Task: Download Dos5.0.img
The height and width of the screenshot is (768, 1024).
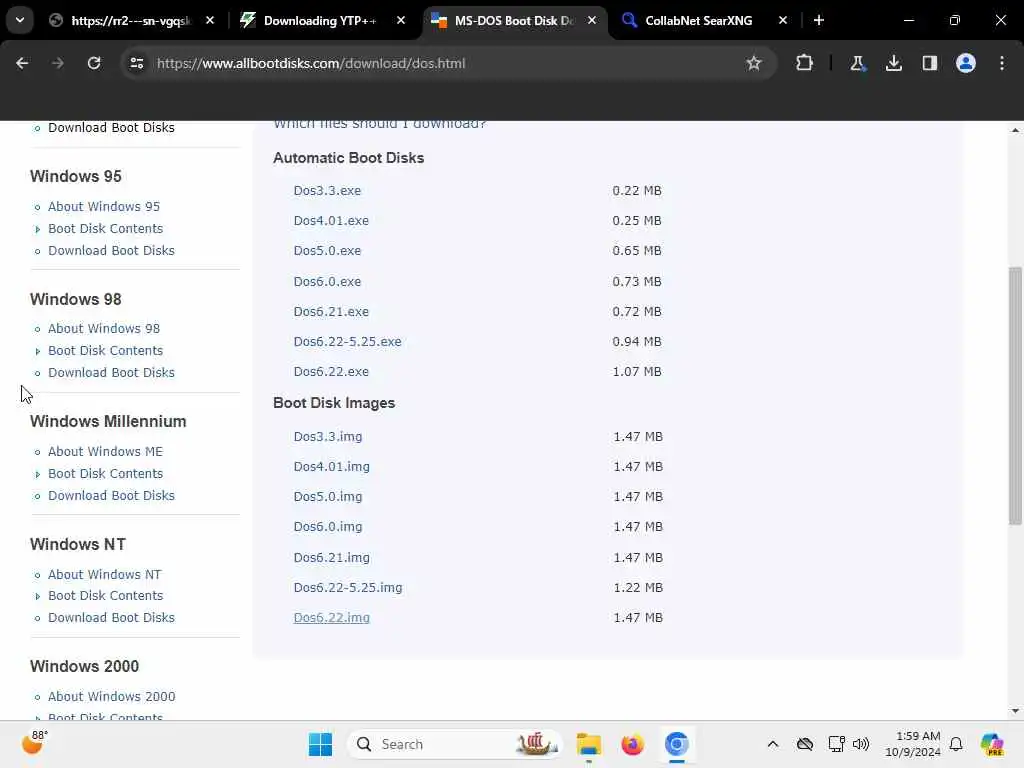Action: (x=328, y=496)
